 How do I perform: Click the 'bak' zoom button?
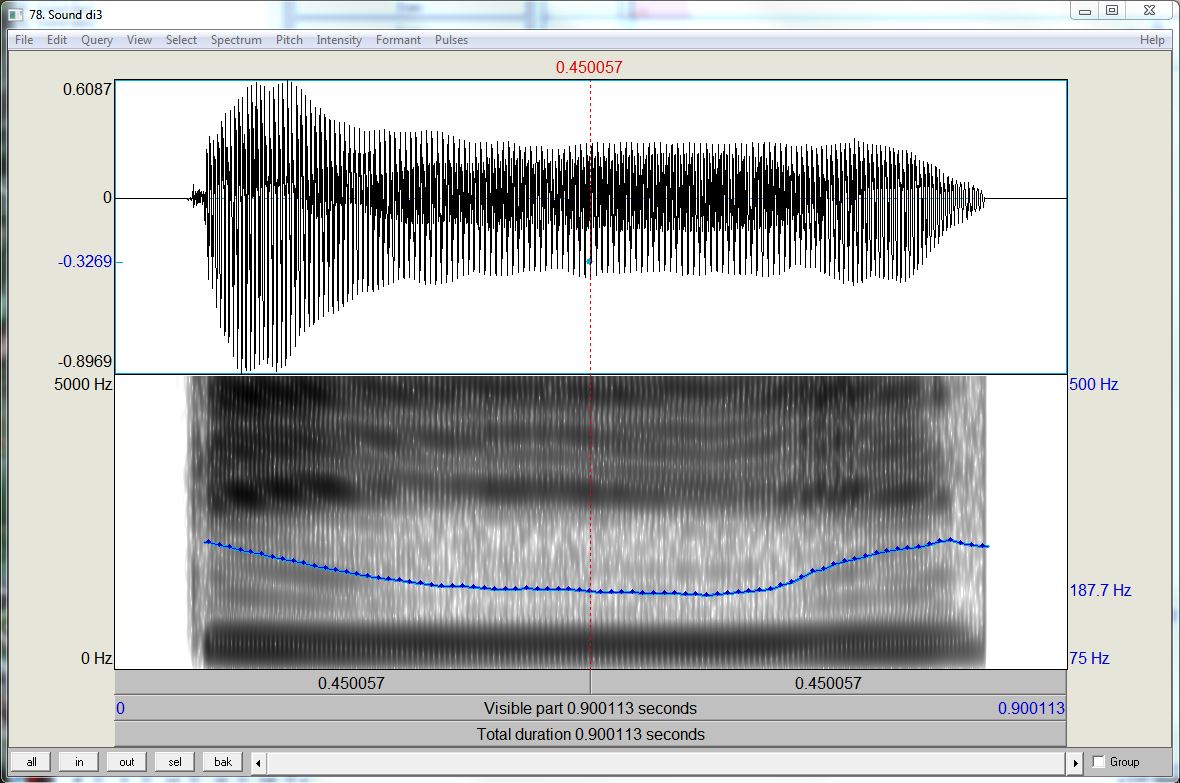coord(223,762)
